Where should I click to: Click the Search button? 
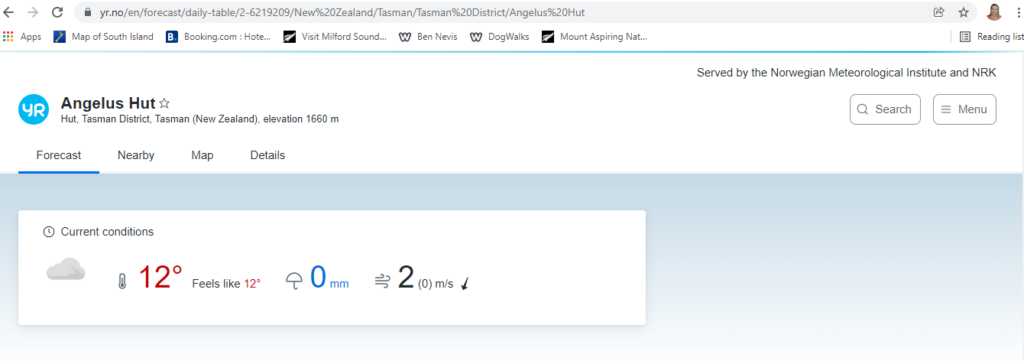pyautogui.click(x=885, y=109)
